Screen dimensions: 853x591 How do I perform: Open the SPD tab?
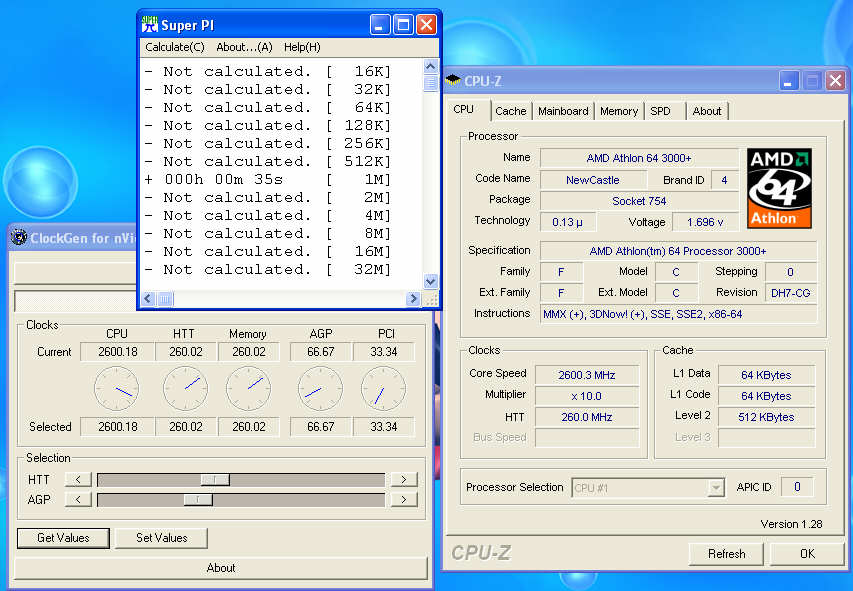[660, 111]
